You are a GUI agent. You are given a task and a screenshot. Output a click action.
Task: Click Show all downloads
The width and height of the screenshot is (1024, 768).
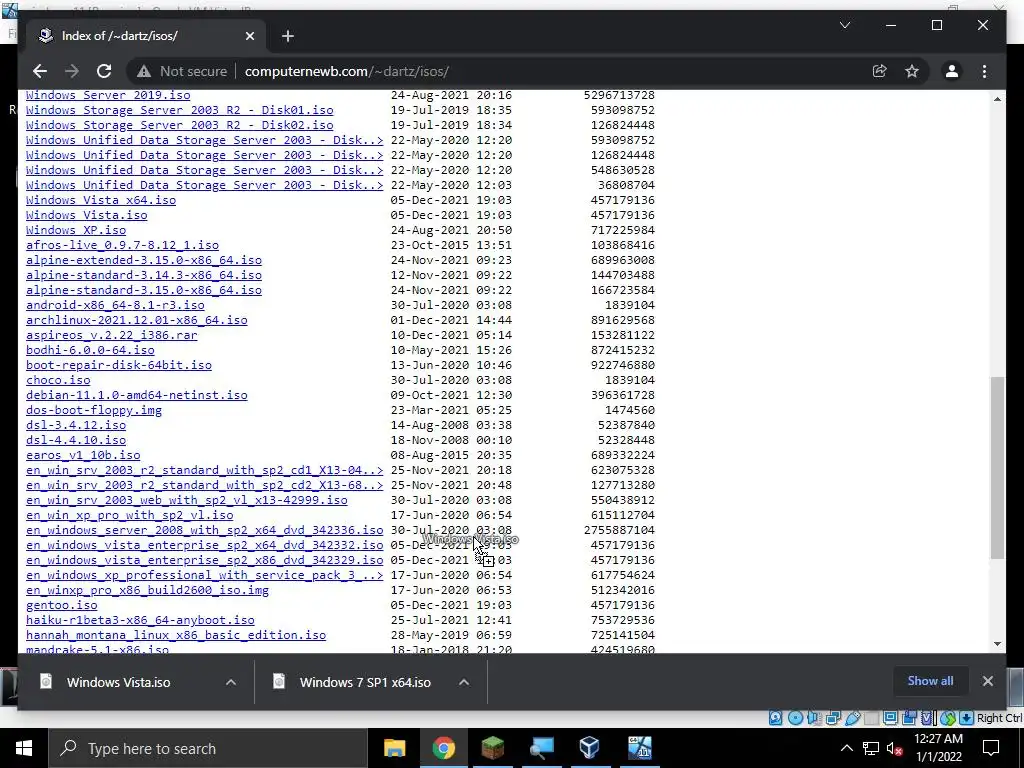930,680
